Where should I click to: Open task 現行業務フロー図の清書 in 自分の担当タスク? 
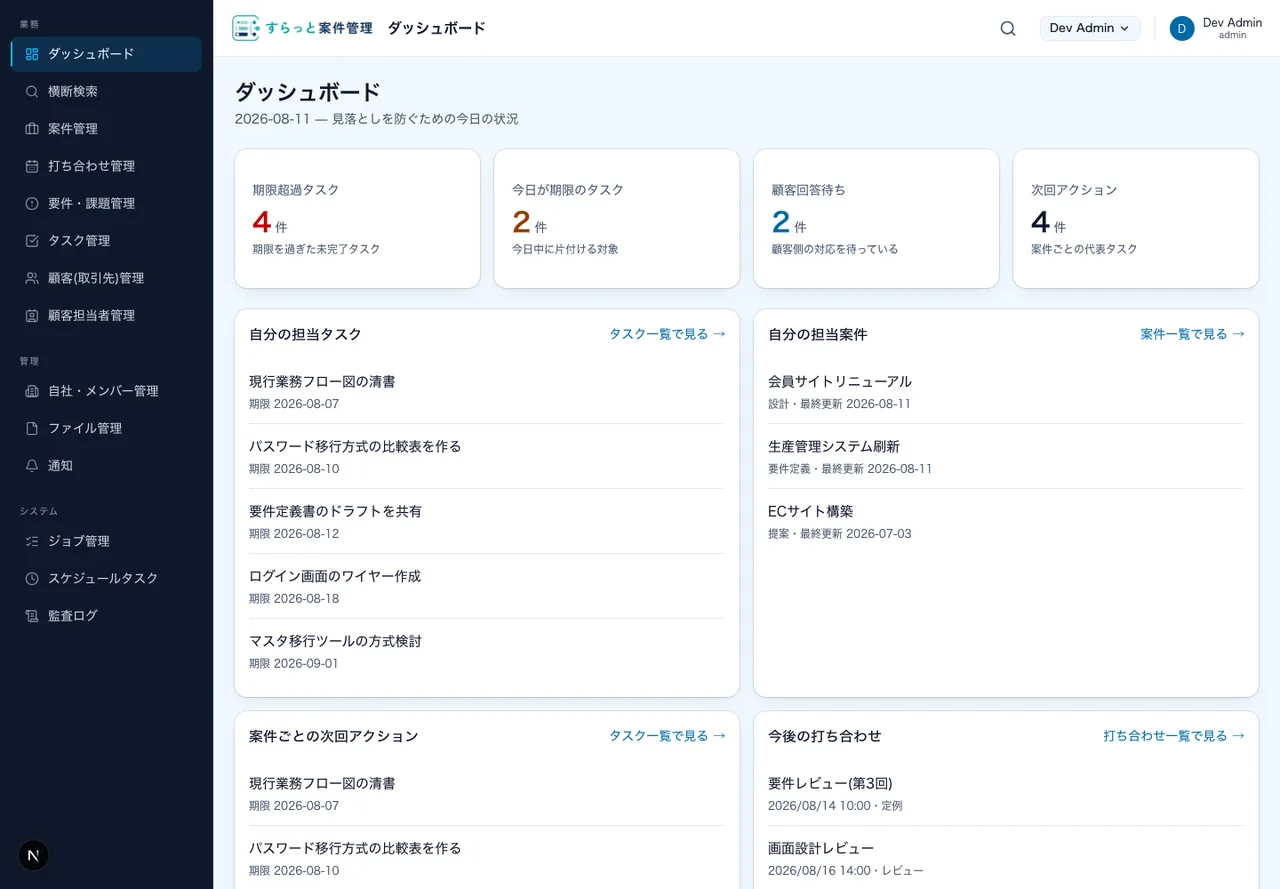click(x=487, y=392)
